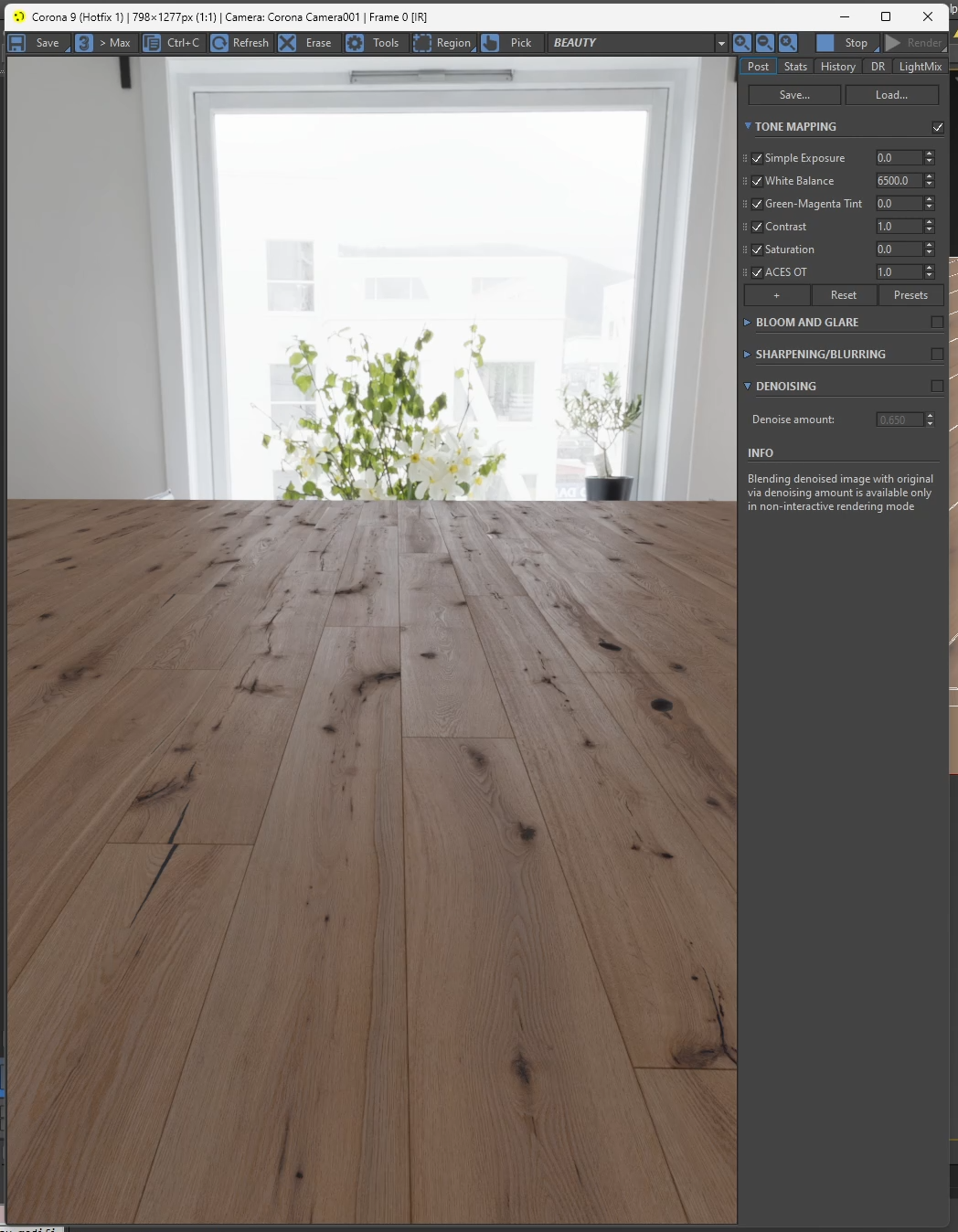The image size is (958, 1232).
Task: Open the History tab
Action: (837, 66)
